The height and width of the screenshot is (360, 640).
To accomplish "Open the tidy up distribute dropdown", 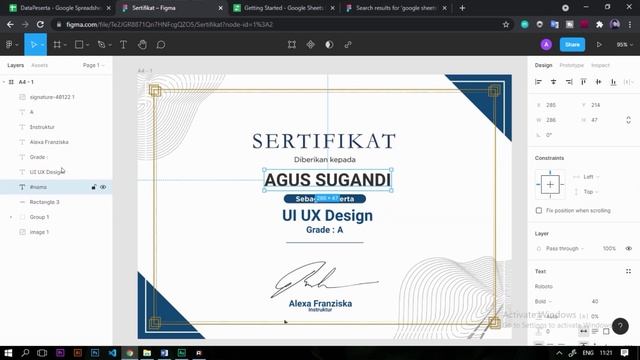I will tap(629, 82).
